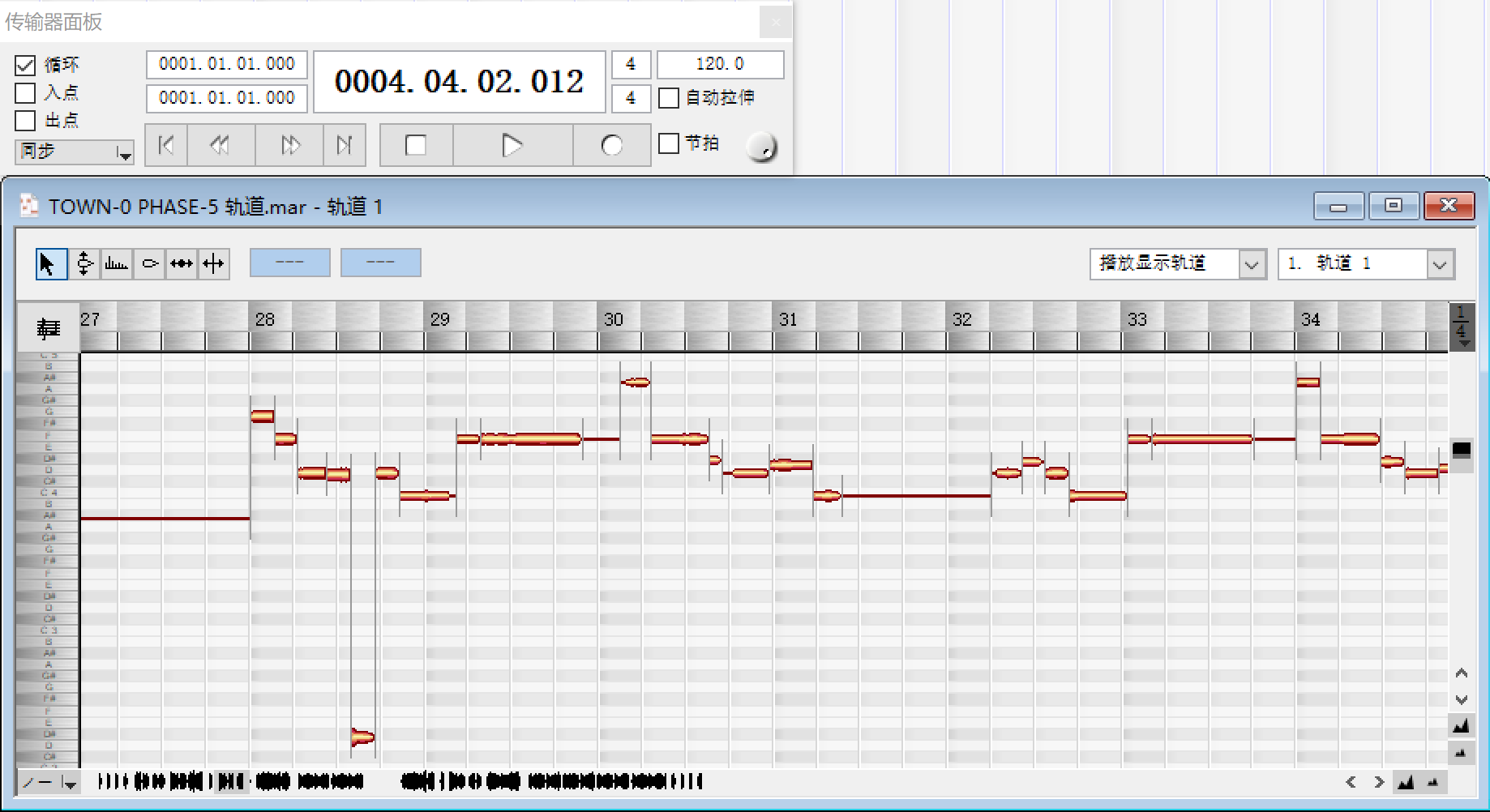
Task: Click the fast forward transport button
Action: pyautogui.click(x=289, y=145)
